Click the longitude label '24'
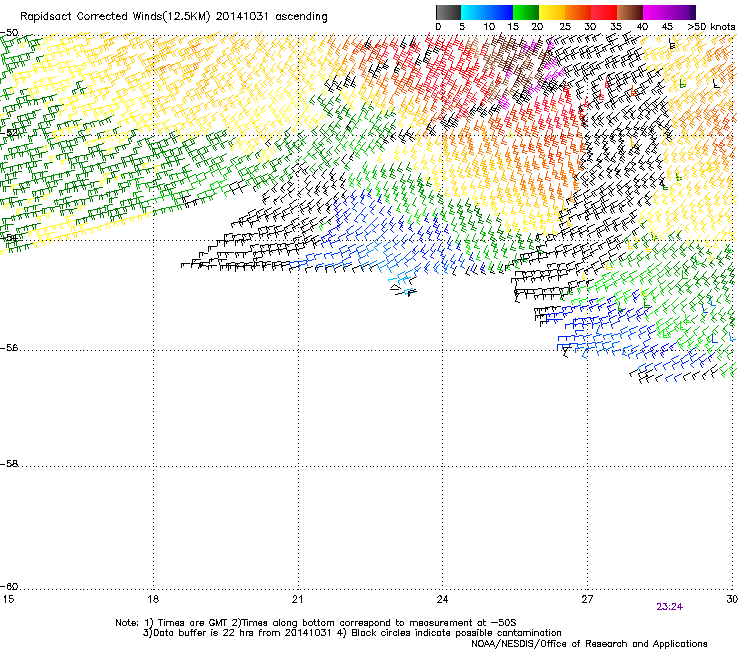The image size is (740, 650). click(x=442, y=599)
